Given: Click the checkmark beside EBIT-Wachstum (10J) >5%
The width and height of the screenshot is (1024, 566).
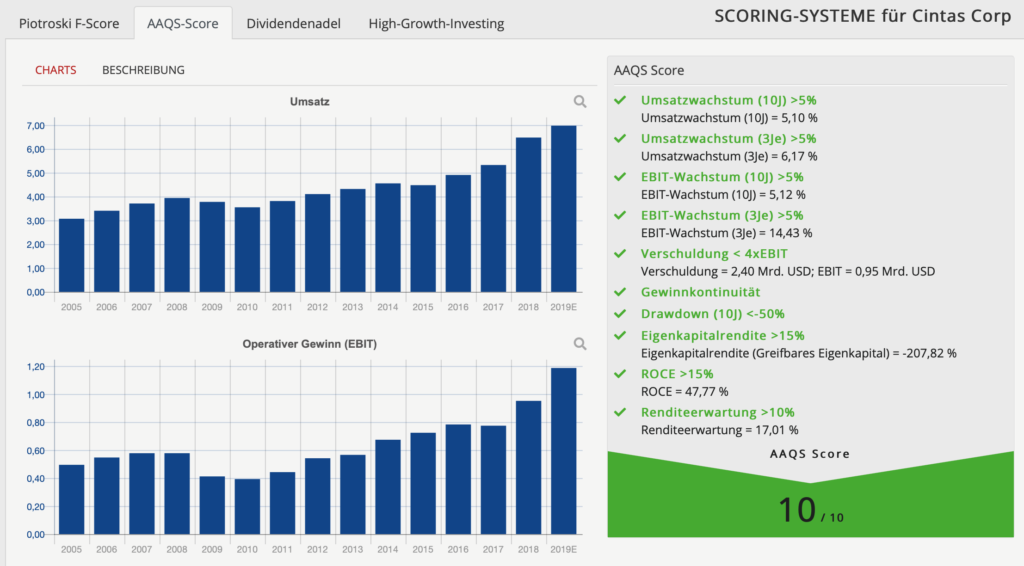Looking at the screenshot, I should (x=620, y=177).
